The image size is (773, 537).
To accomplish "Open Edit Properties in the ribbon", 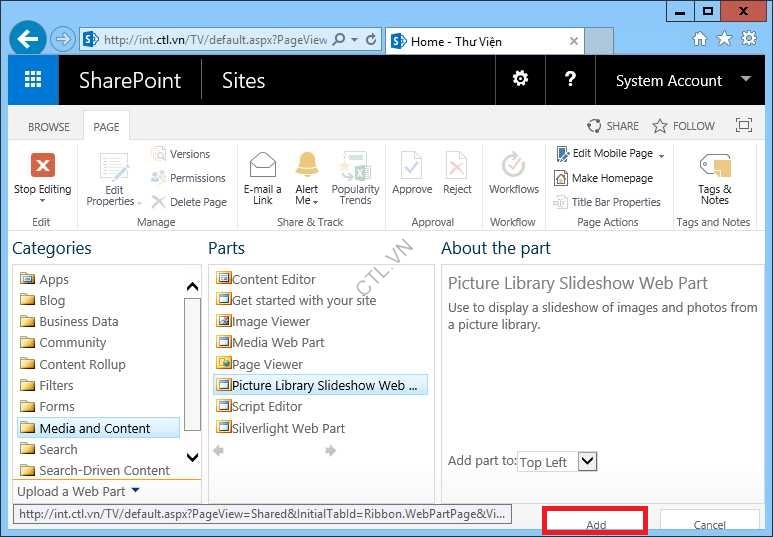I will 114,172.
